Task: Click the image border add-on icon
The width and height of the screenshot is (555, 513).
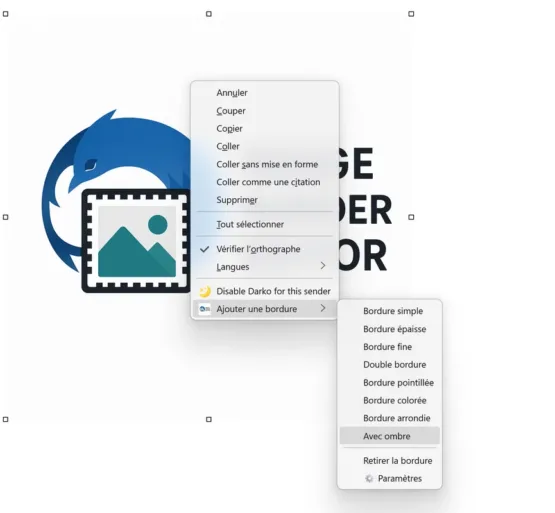Action: tap(205, 309)
